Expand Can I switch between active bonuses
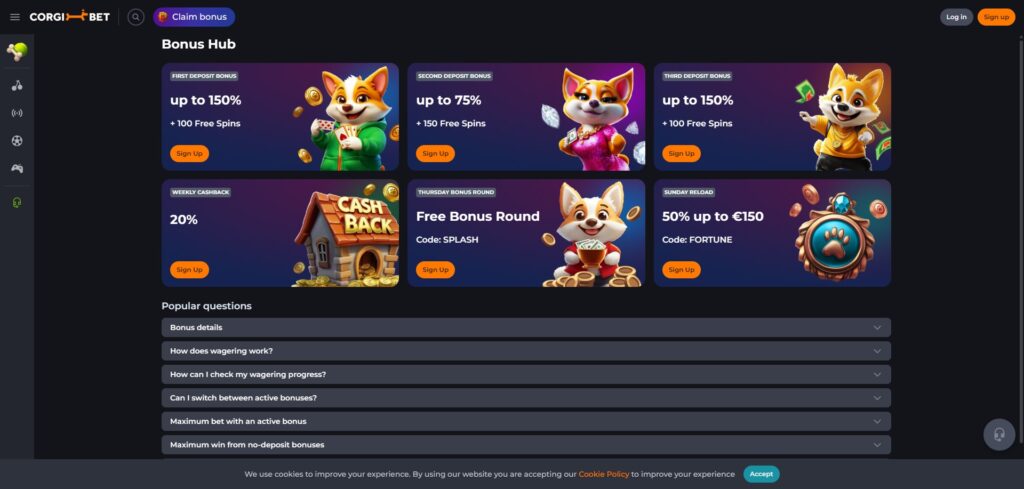1024x489 pixels. point(526,398)
